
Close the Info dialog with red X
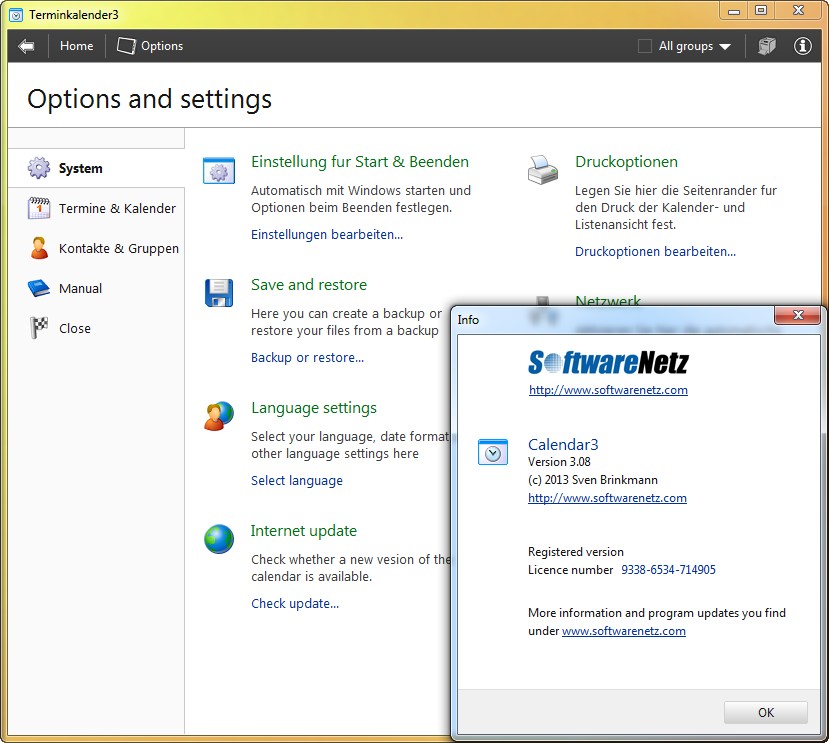click(798, 316)
